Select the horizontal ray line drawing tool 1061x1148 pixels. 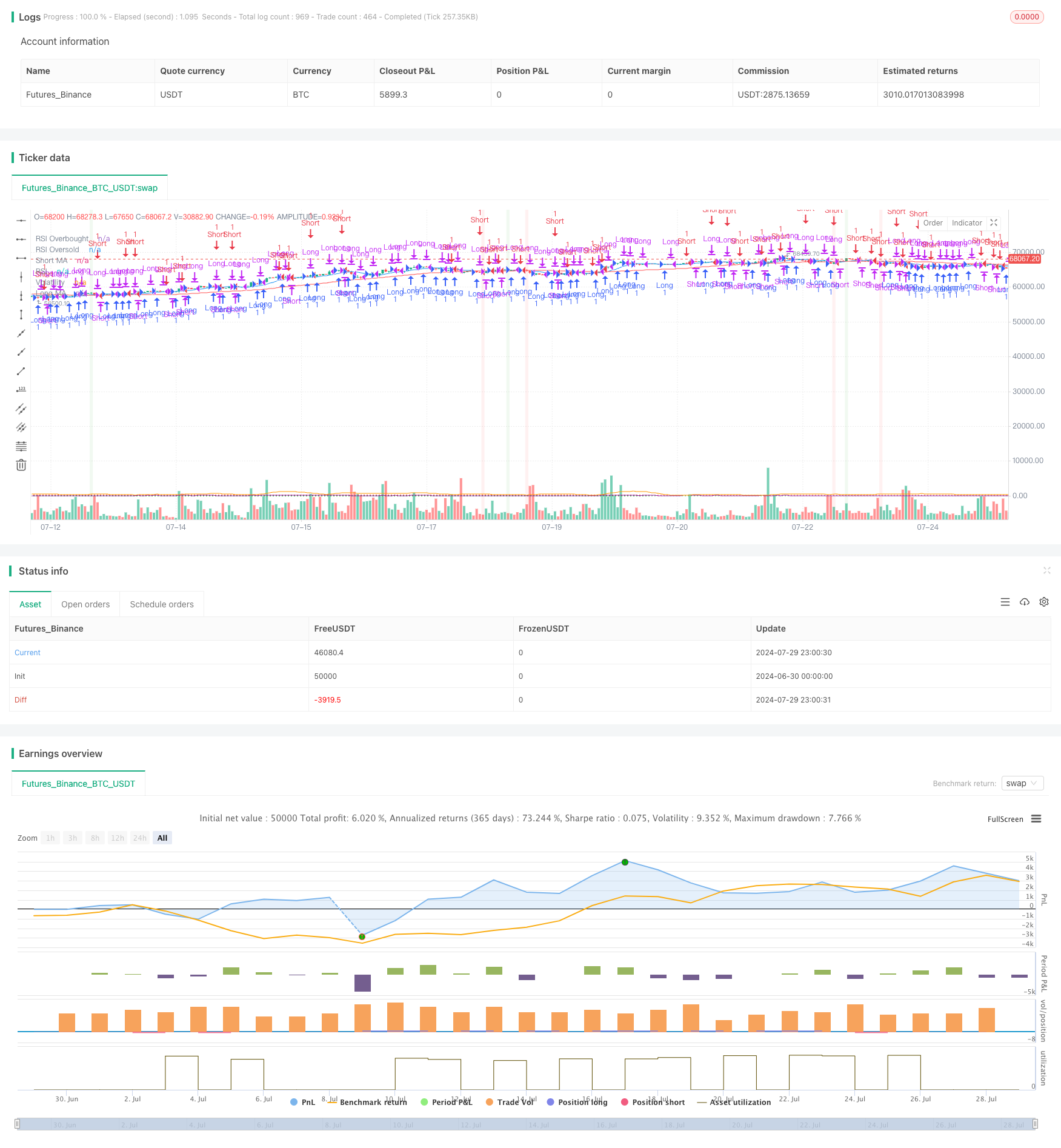coord(21,239)
